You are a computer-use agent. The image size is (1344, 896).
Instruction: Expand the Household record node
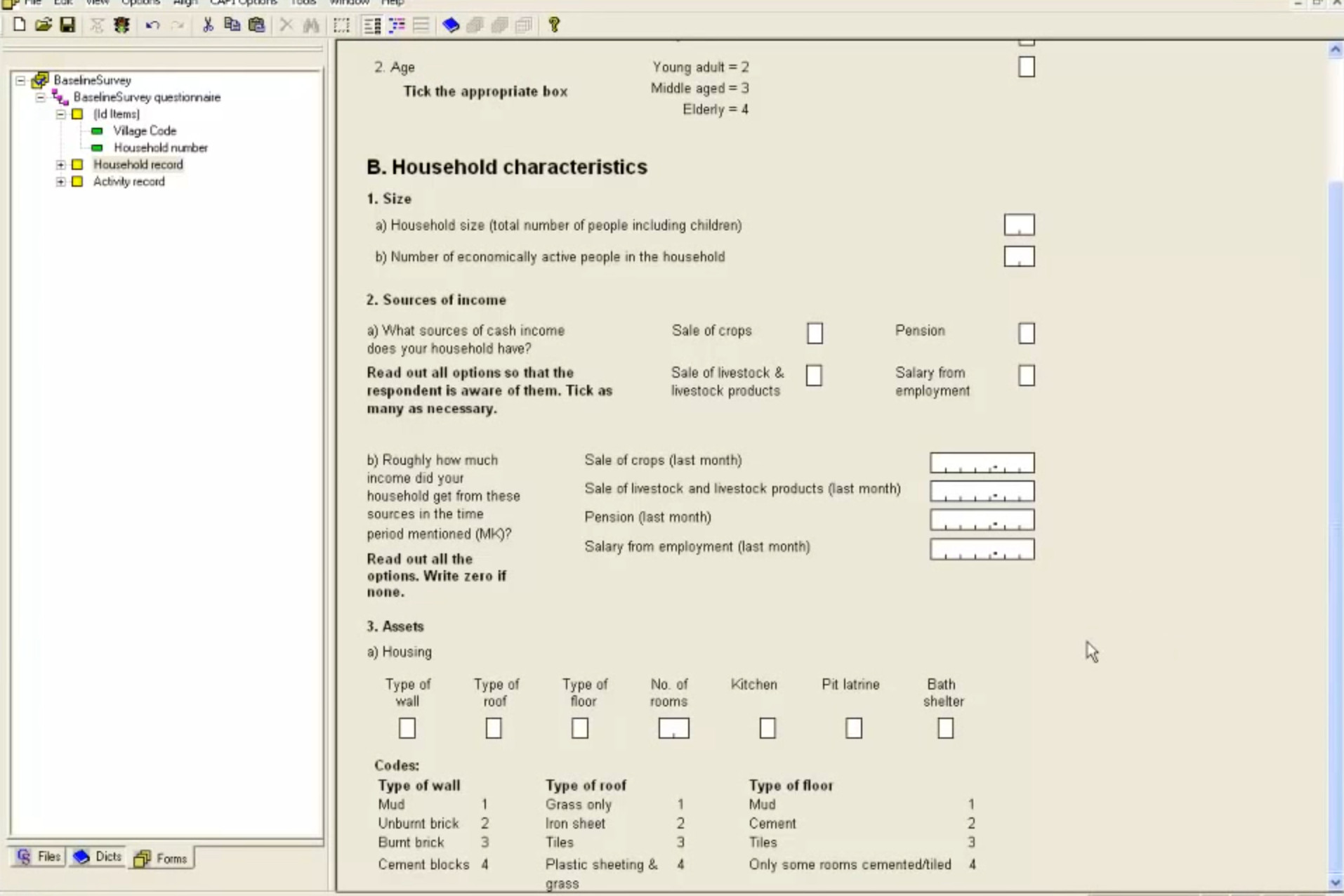pos(60,164)
